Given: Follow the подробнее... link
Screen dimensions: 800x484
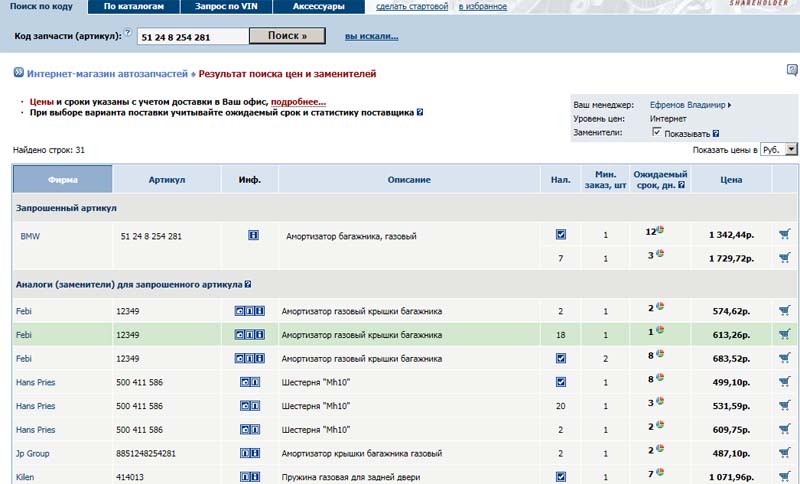Looking at the screenshot, I should coord(298,102).
